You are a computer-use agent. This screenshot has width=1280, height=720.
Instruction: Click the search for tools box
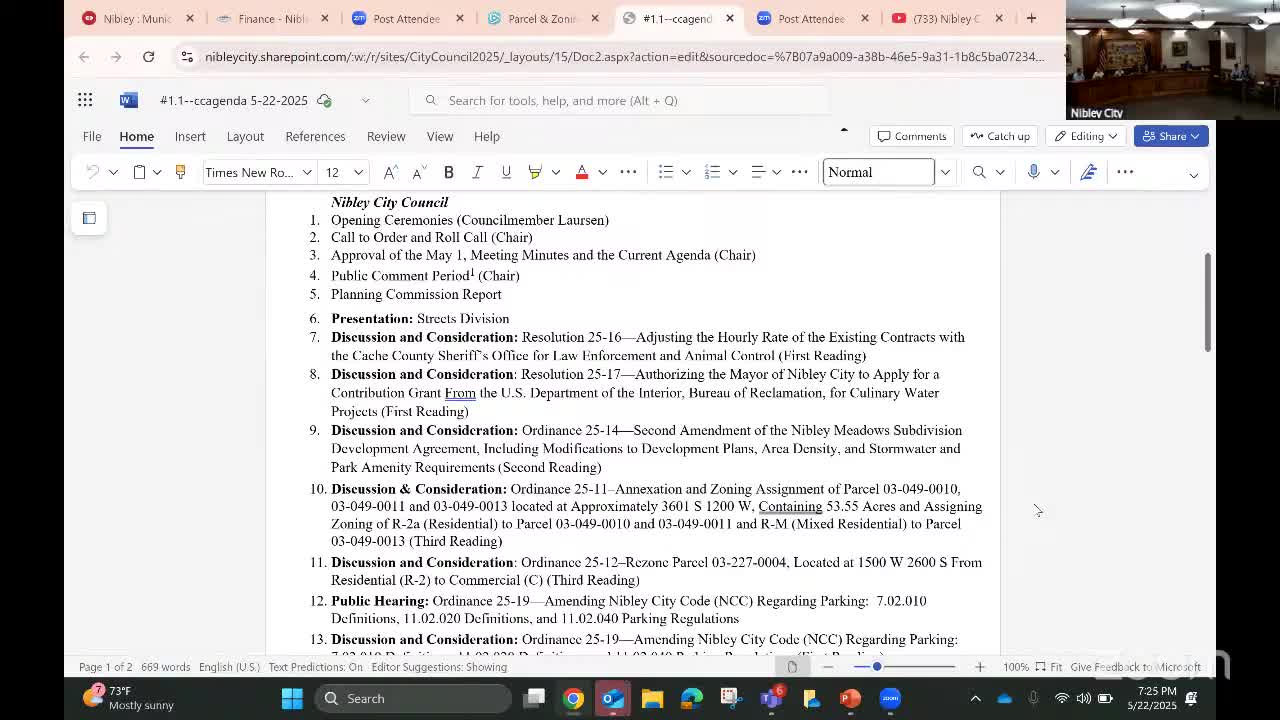(620, 100)
